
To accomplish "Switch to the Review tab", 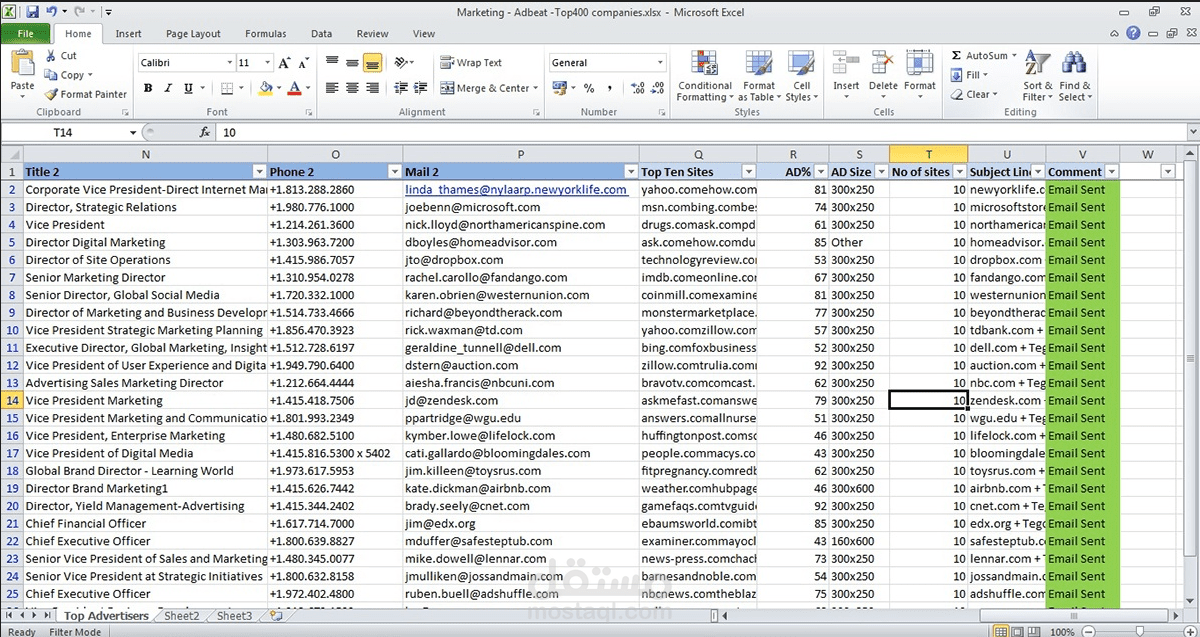I will point(372,34).
